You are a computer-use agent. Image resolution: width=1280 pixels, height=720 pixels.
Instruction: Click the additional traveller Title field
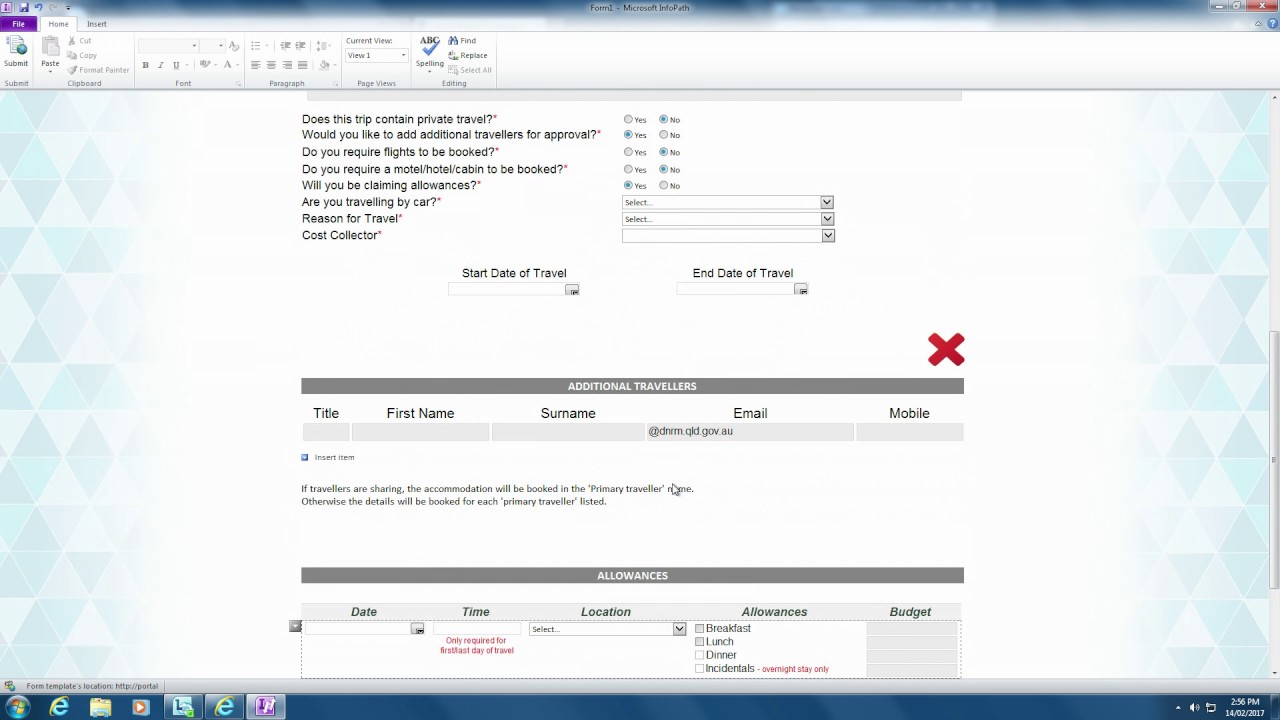pos(326,432)
